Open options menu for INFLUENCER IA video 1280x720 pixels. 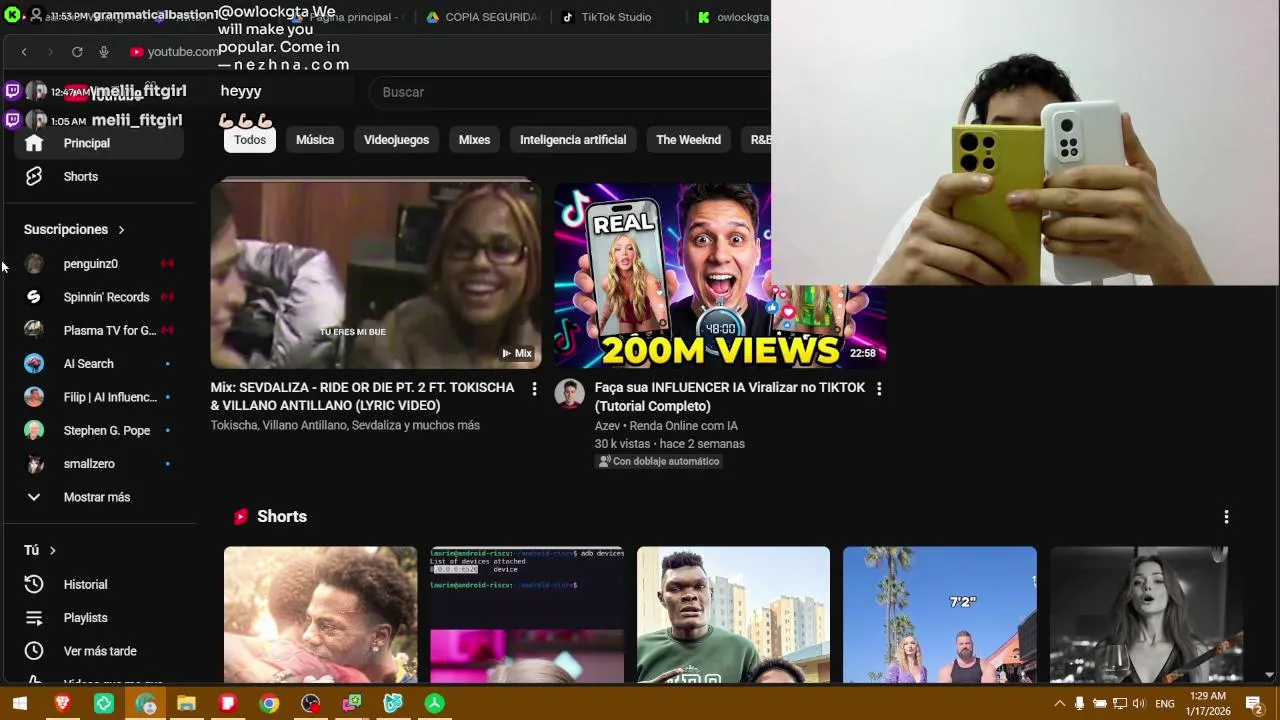[879, 388]
